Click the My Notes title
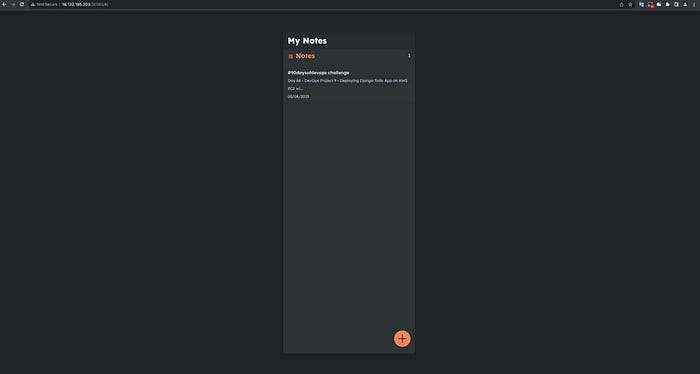The image size is (700, 374). (x=307, y=41)
